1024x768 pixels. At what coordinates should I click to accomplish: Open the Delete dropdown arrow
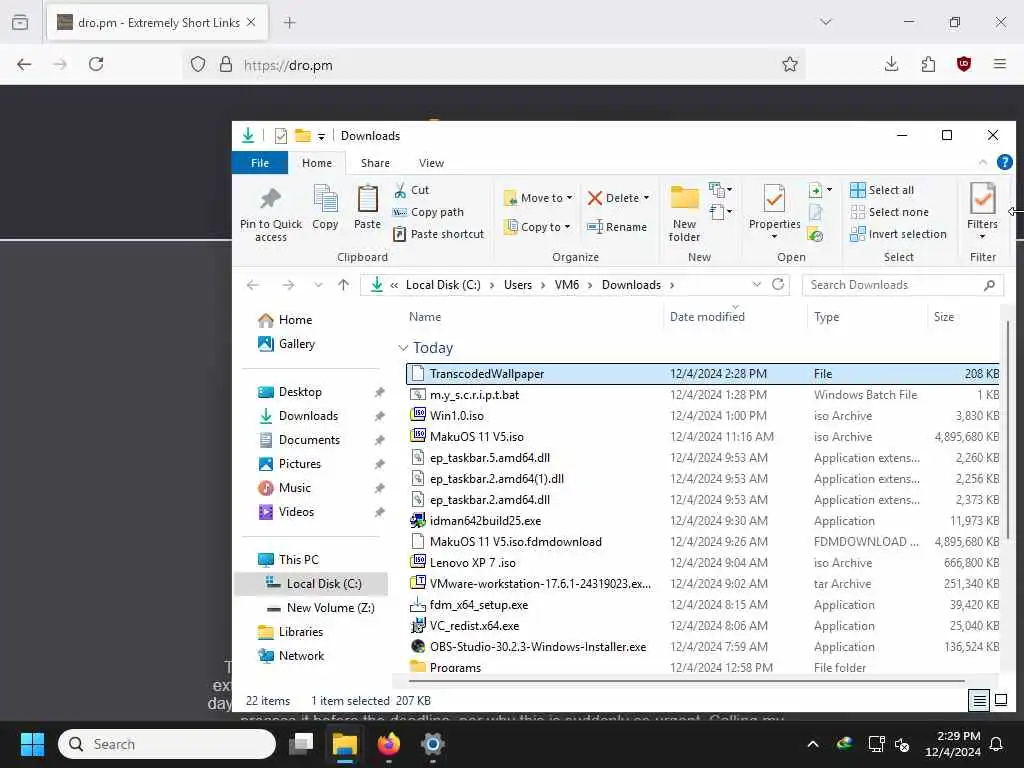tap(646, 198)
